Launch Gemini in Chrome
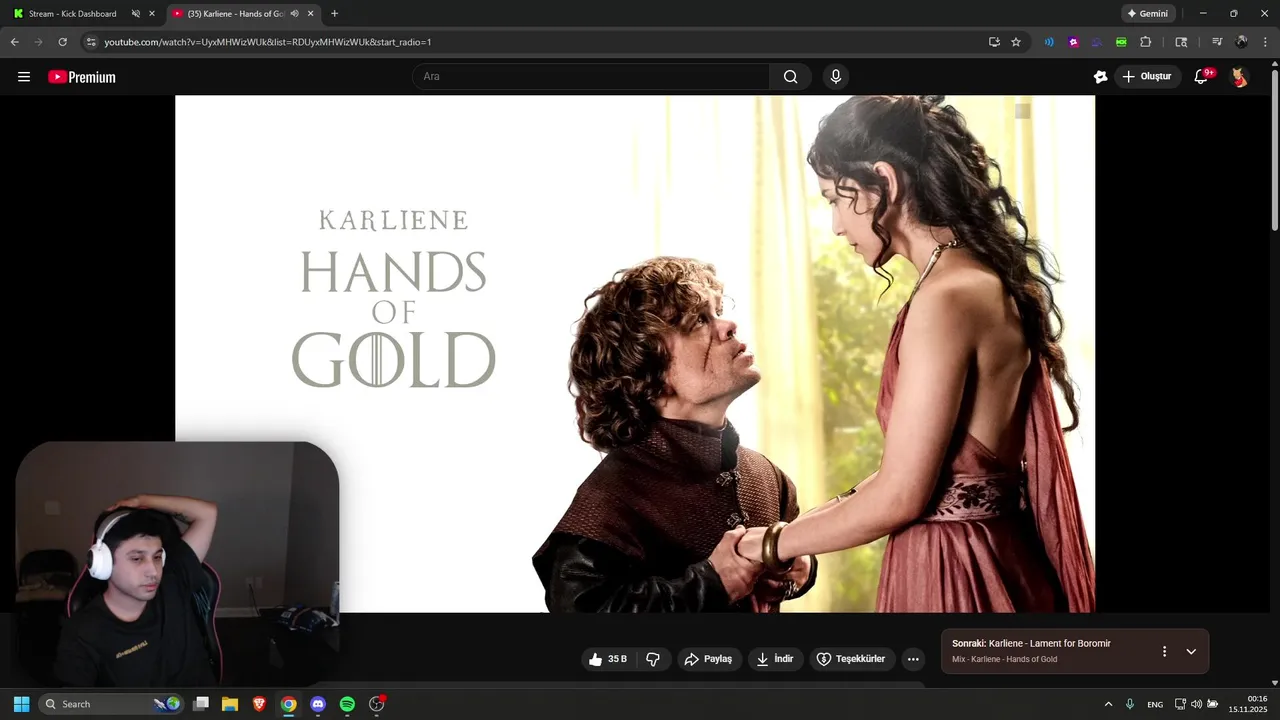The height and width of the screenshot is (720, 1280). click(x=1148, y=14)
